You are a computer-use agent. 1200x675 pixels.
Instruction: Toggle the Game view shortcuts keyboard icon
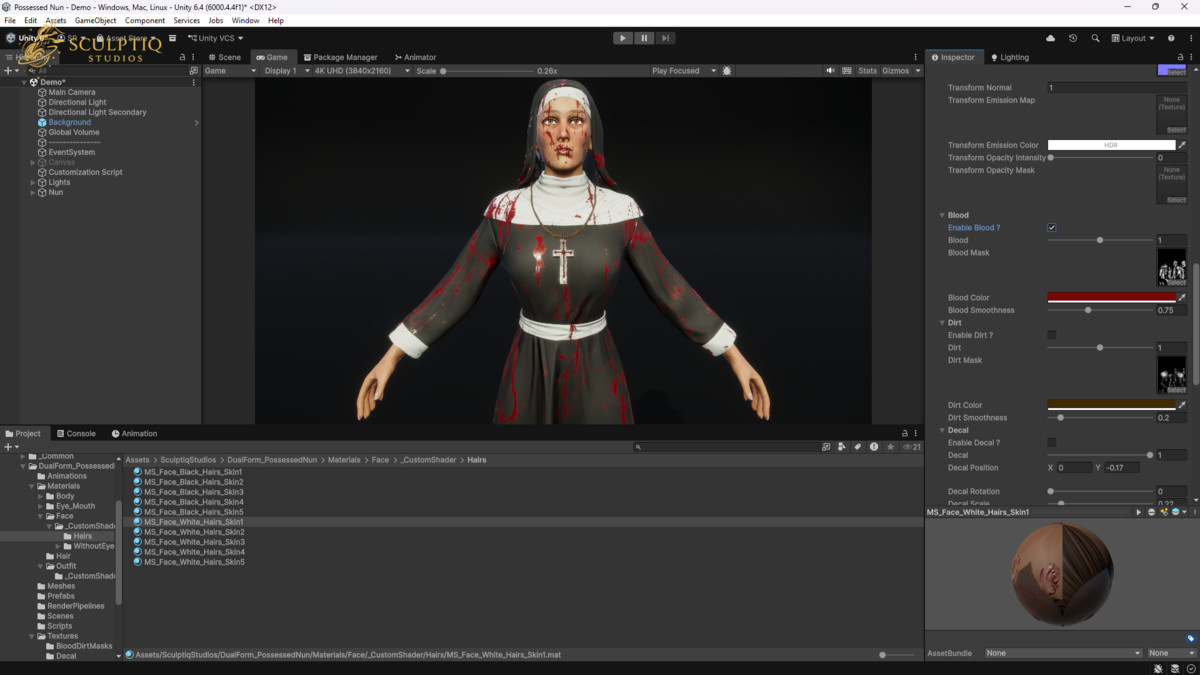coord(847,71)
